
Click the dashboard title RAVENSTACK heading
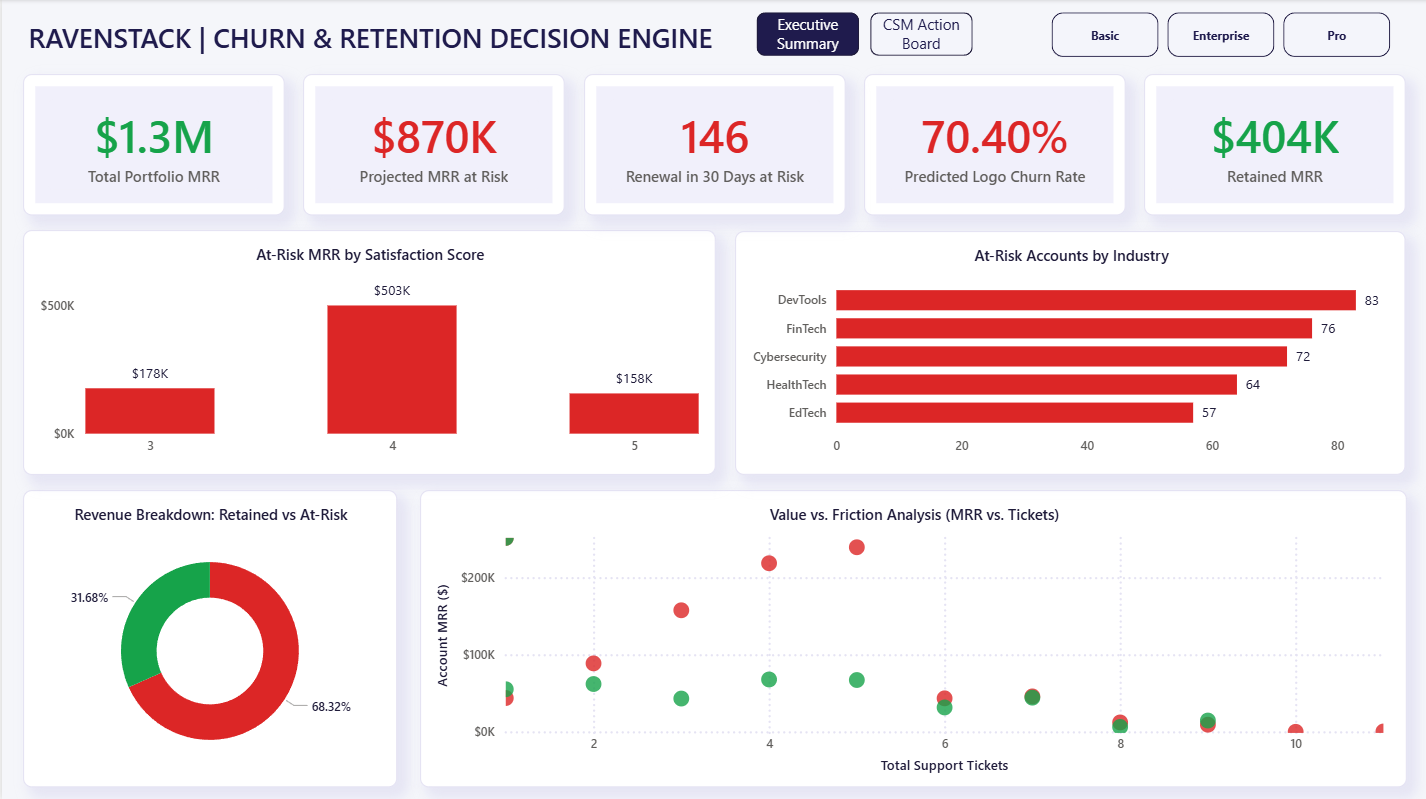point(370,39)
